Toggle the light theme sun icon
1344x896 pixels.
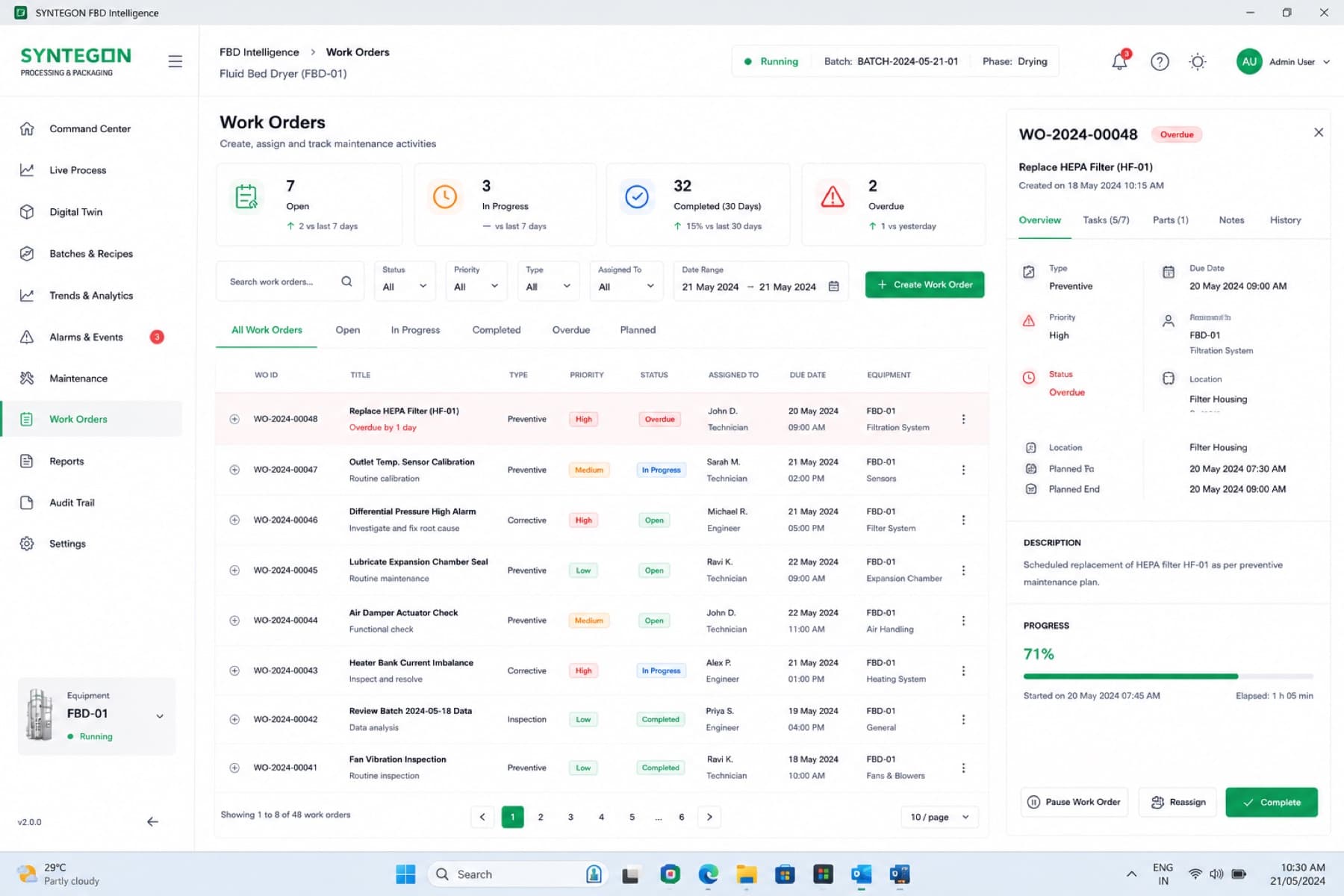click(1198, 62)
